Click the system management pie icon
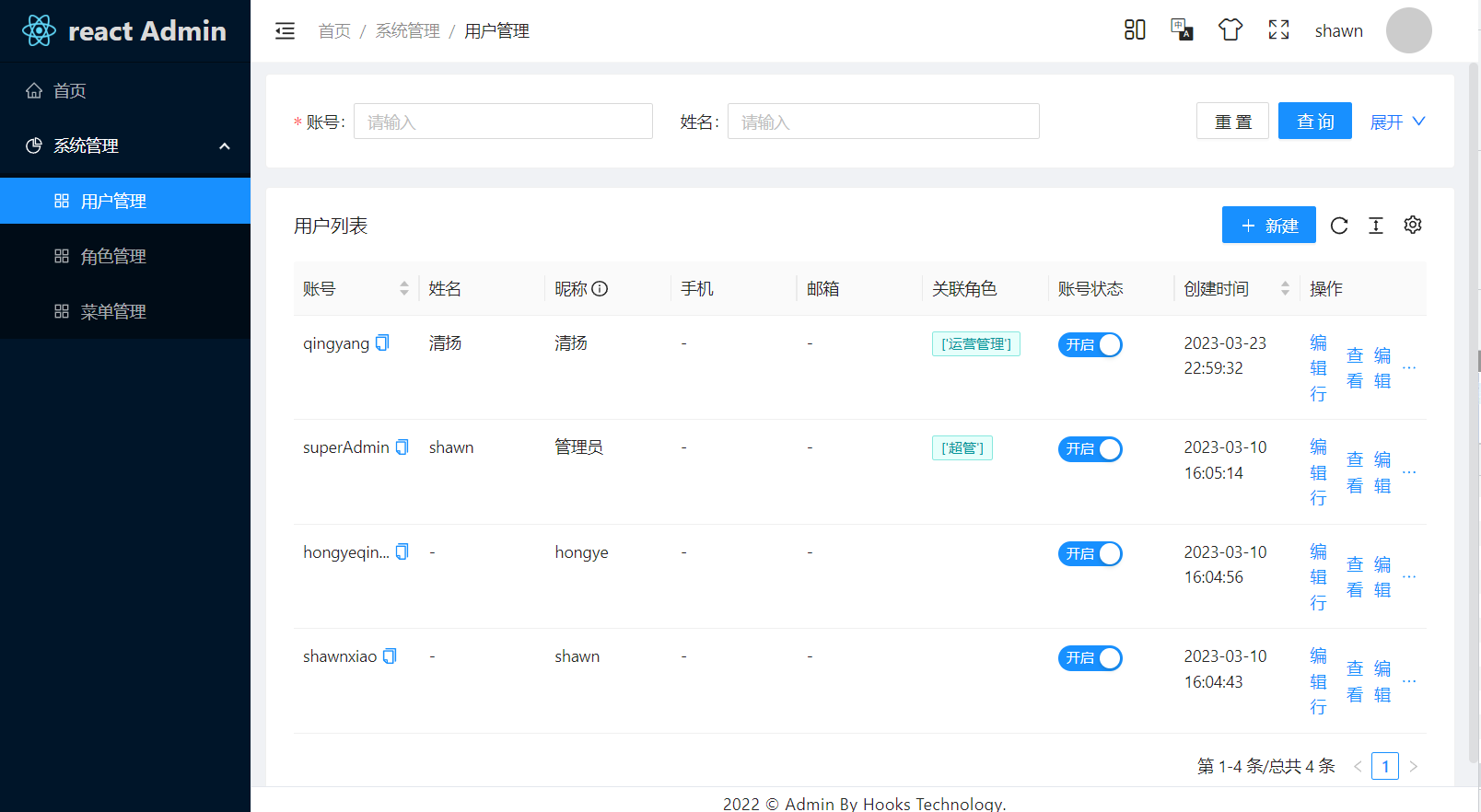Screen dimensions: 1481x812 pos(34,145)
